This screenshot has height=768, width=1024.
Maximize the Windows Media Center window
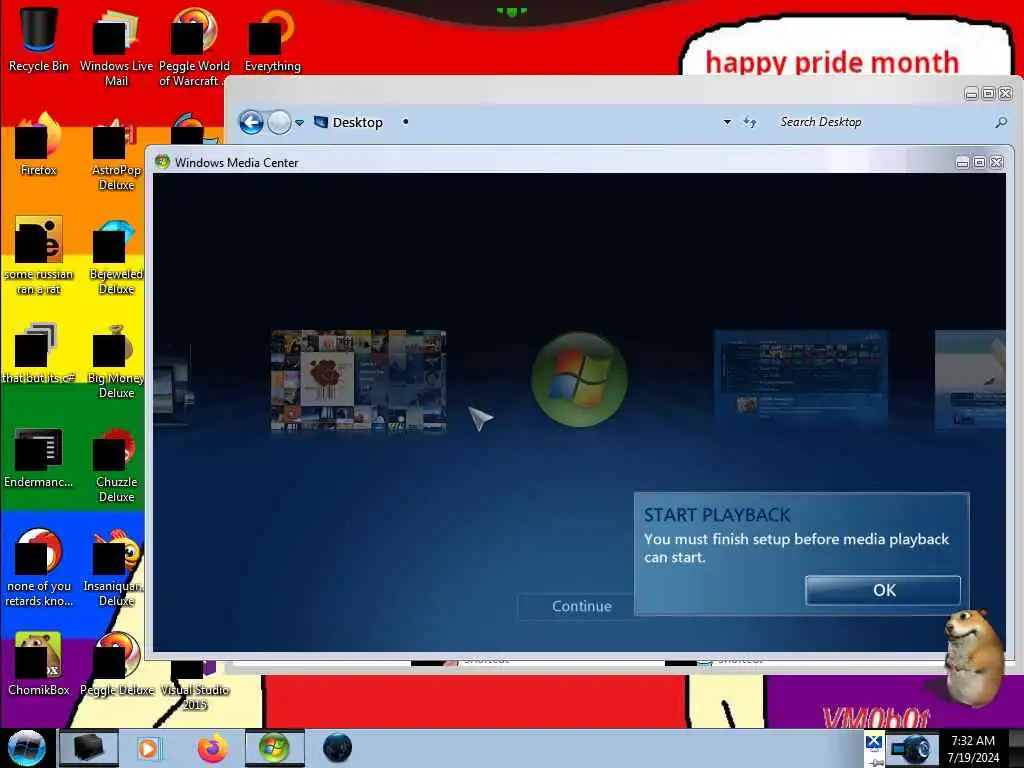979,163
